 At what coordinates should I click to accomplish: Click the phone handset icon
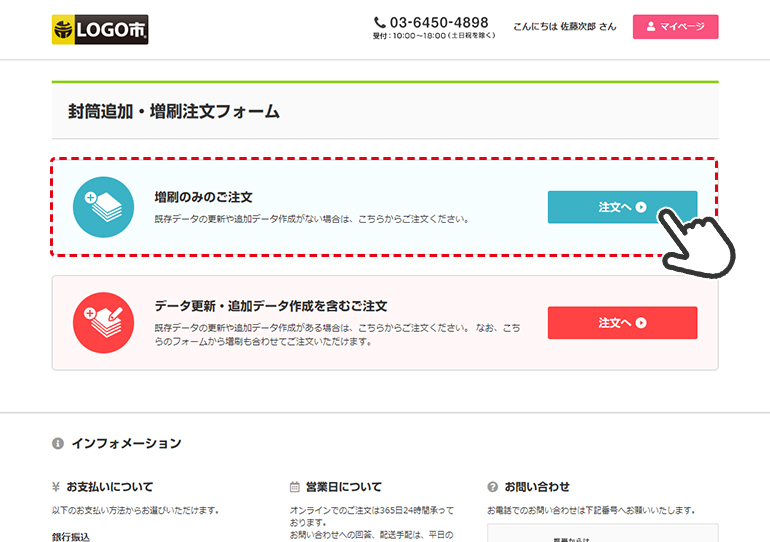point(380,23)
